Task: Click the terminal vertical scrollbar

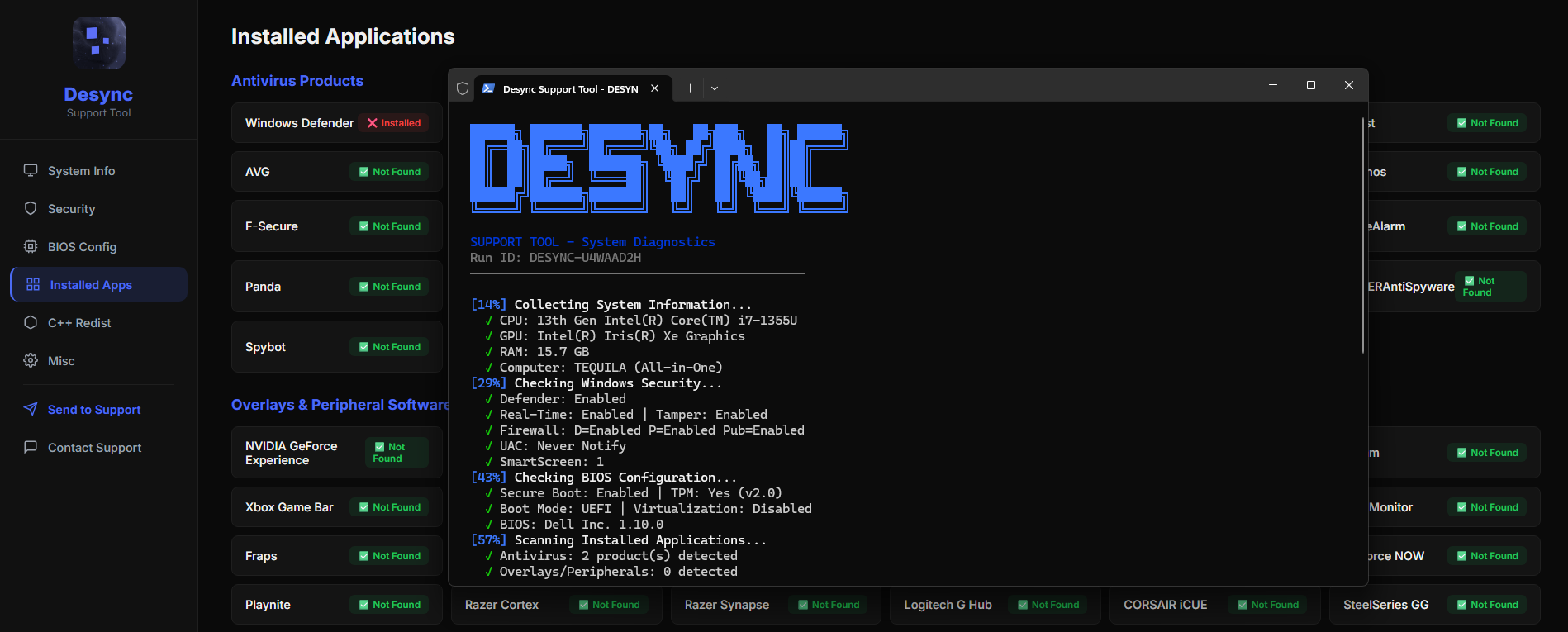Action: (1363, 235)
